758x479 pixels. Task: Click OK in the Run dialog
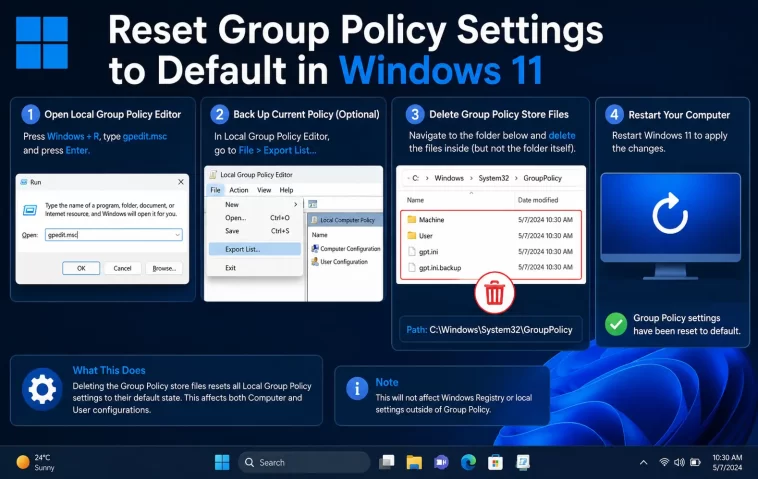tap(81, 268)
